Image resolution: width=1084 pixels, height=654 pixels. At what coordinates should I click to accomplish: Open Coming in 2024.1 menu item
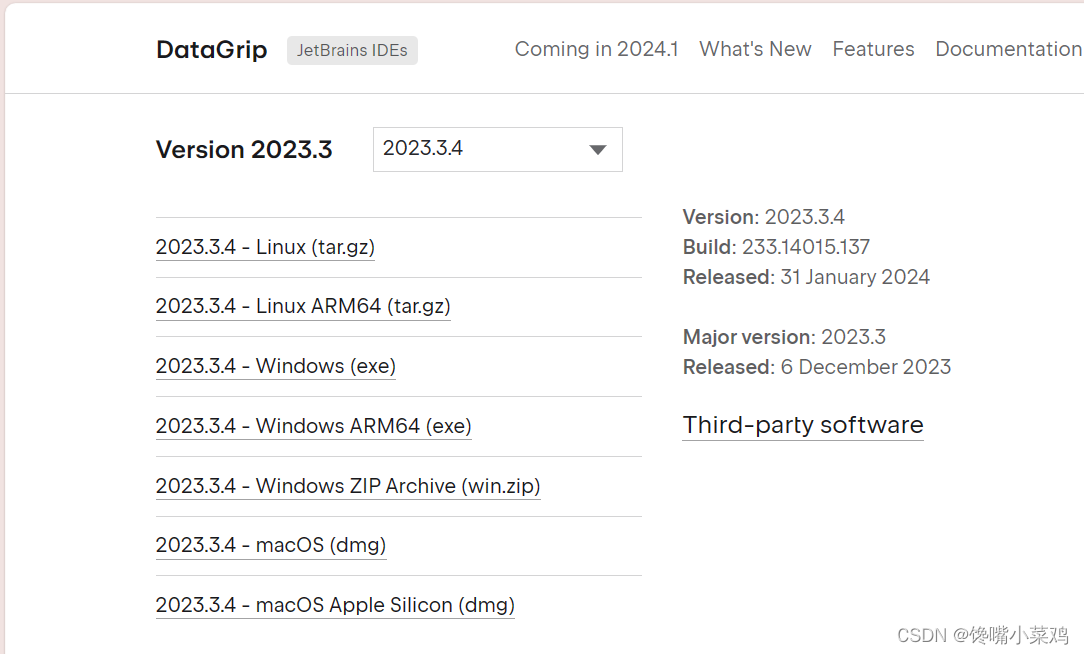pyautogui.click(x=597, y=49)
